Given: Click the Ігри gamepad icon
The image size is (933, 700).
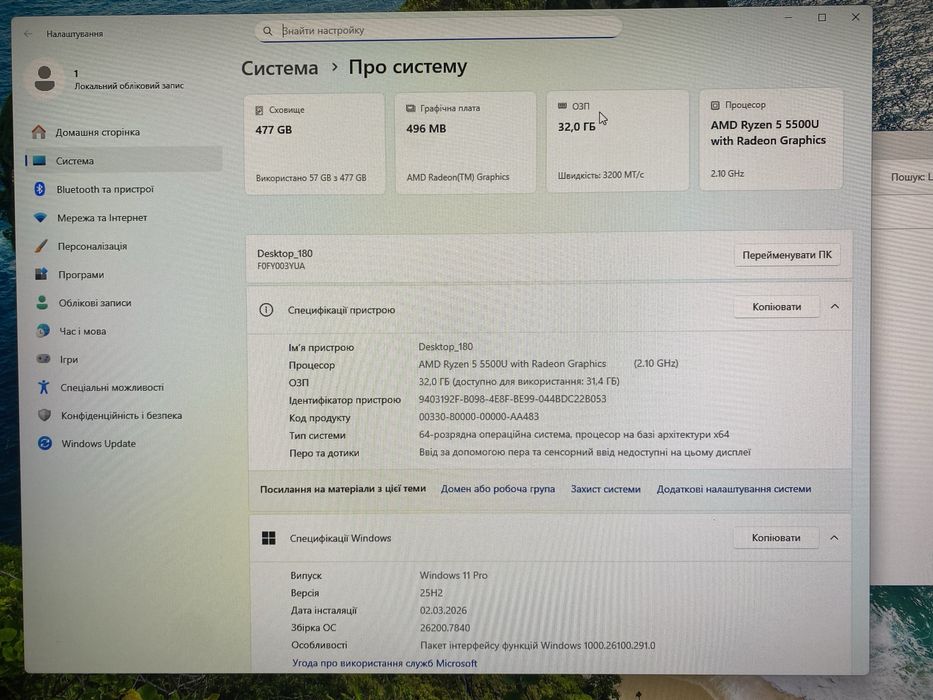Looking at the screenshot, I should pyautogui.click(x=43, y=359).
